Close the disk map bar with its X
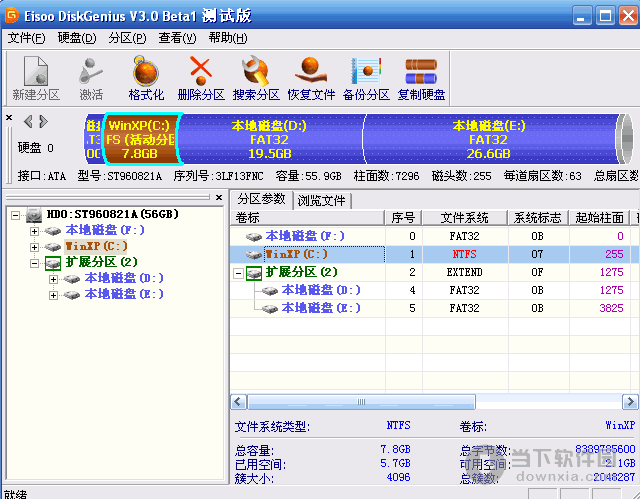Screen dimensions: 640x499 coord(9,118)
